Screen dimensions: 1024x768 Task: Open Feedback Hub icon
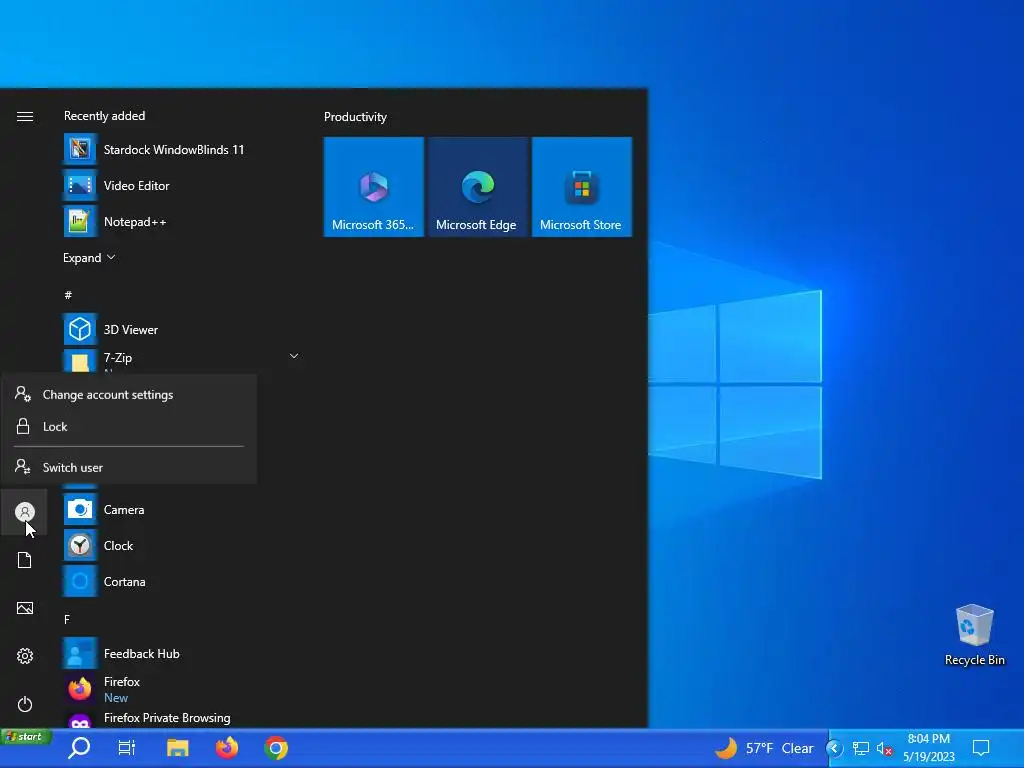coord(80,653)
